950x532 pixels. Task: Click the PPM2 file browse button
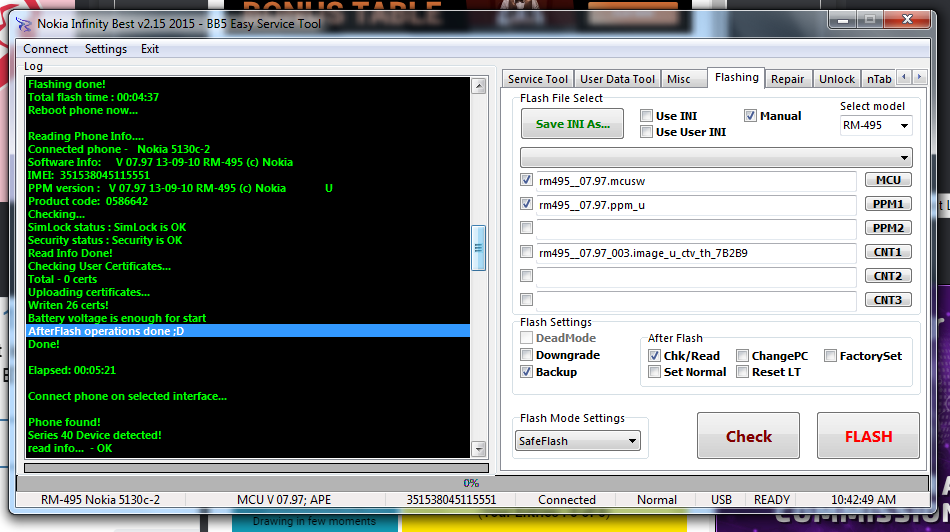point(888,228)
